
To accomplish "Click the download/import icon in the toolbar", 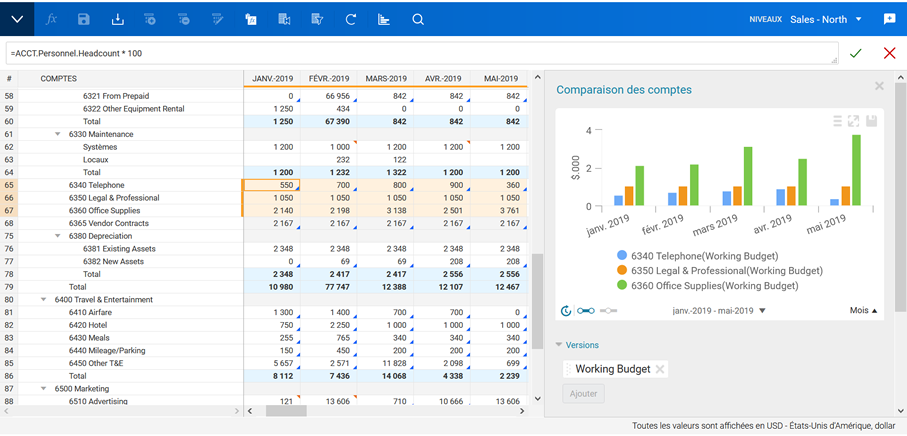I will click(117, 19).
